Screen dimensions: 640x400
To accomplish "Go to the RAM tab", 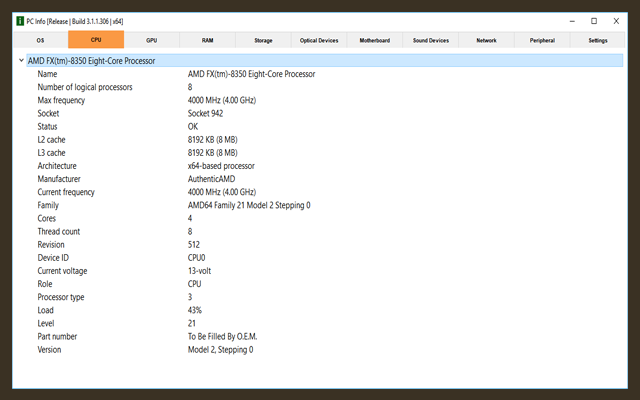I will tap(207, 40).
